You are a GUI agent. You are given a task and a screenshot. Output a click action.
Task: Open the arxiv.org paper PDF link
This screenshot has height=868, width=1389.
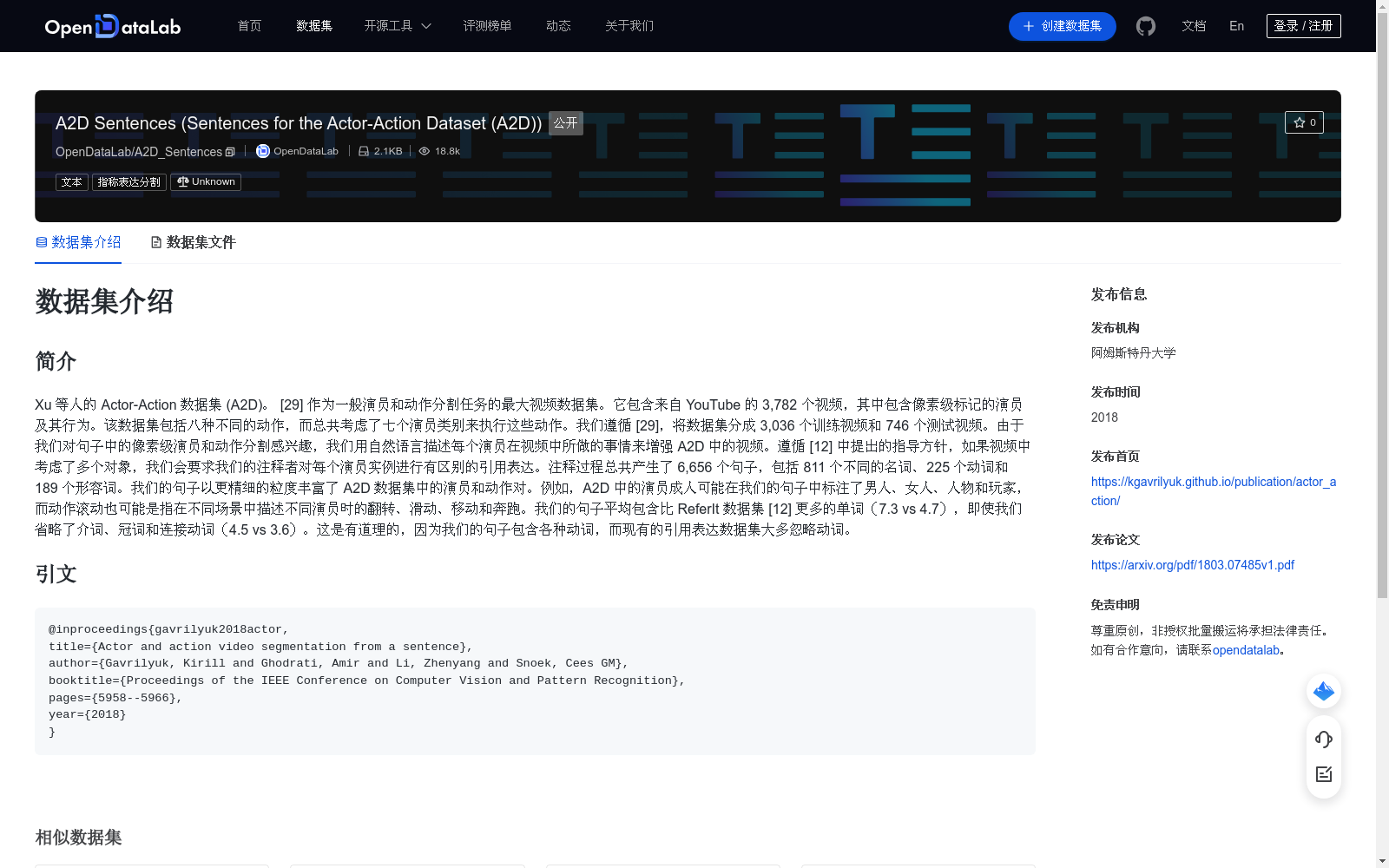pyautogui.click(x=1192, y=565)
